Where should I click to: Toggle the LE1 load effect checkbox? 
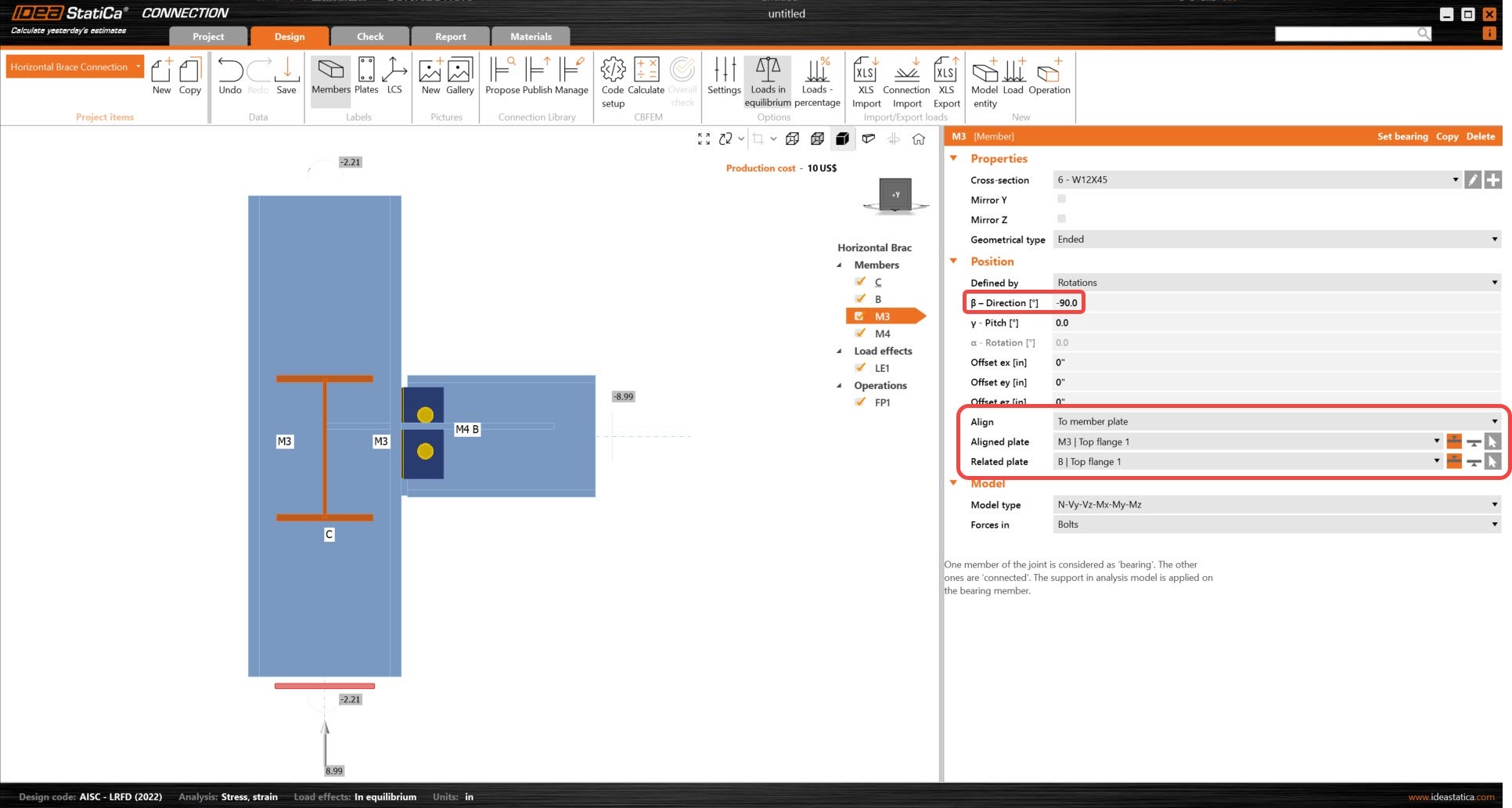(x=860, y=368)
